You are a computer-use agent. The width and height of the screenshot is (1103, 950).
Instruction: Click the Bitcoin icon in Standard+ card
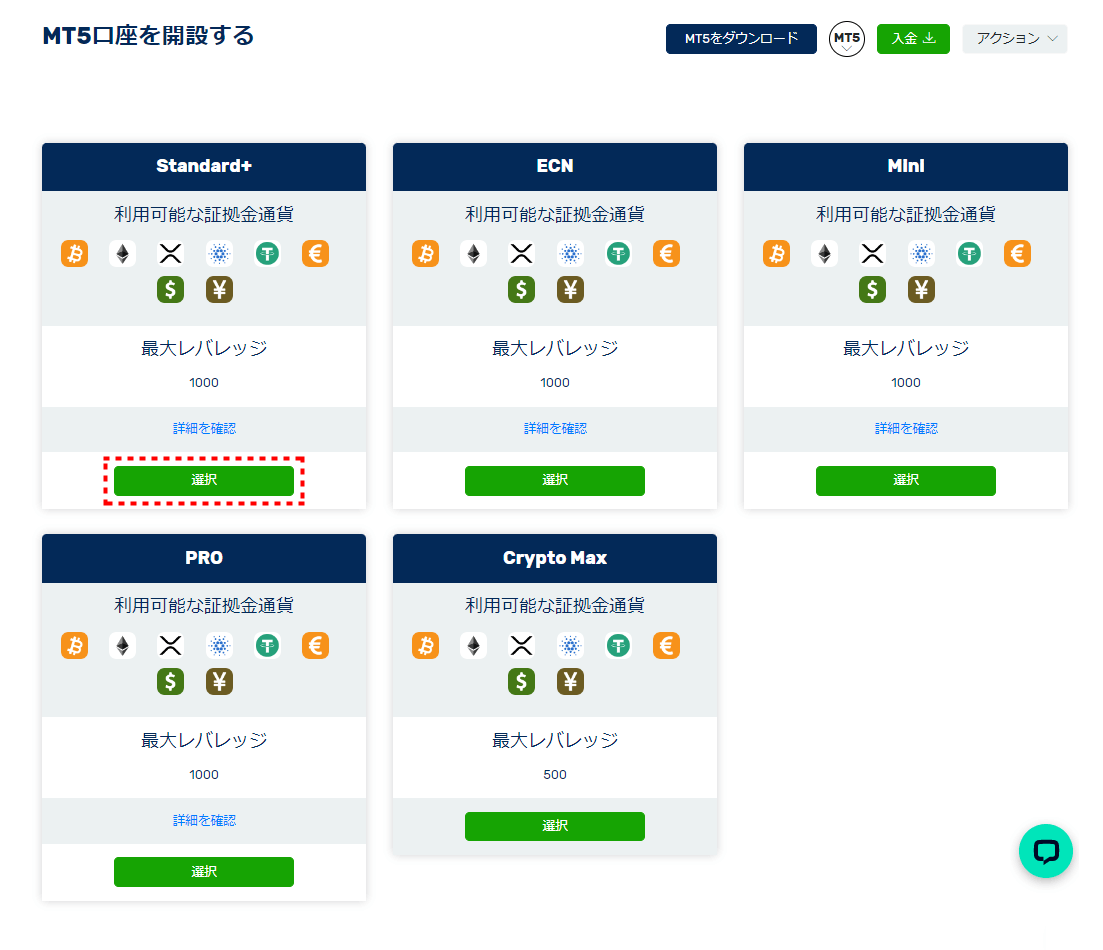tap(75, 253)
